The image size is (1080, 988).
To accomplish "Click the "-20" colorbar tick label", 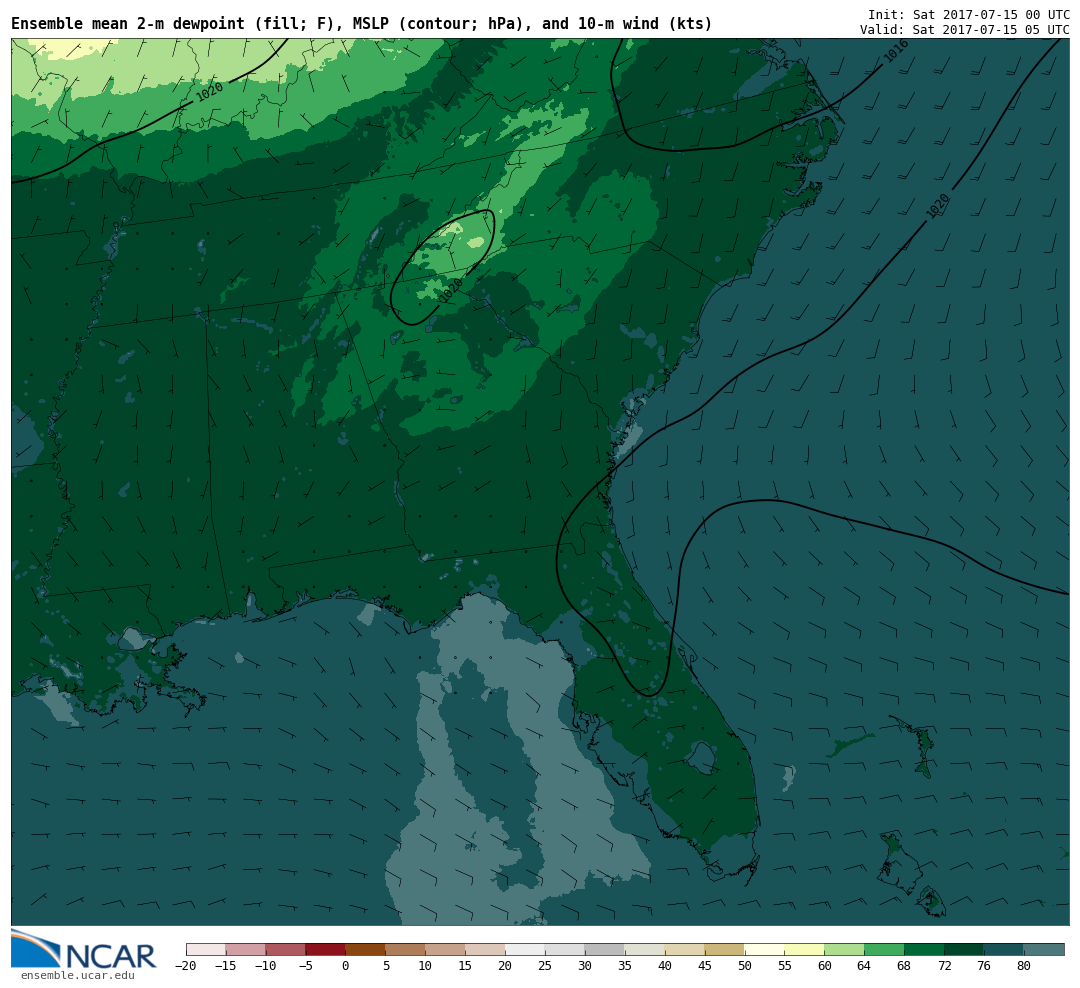I will pyautogui.click(x=185, y=966).
